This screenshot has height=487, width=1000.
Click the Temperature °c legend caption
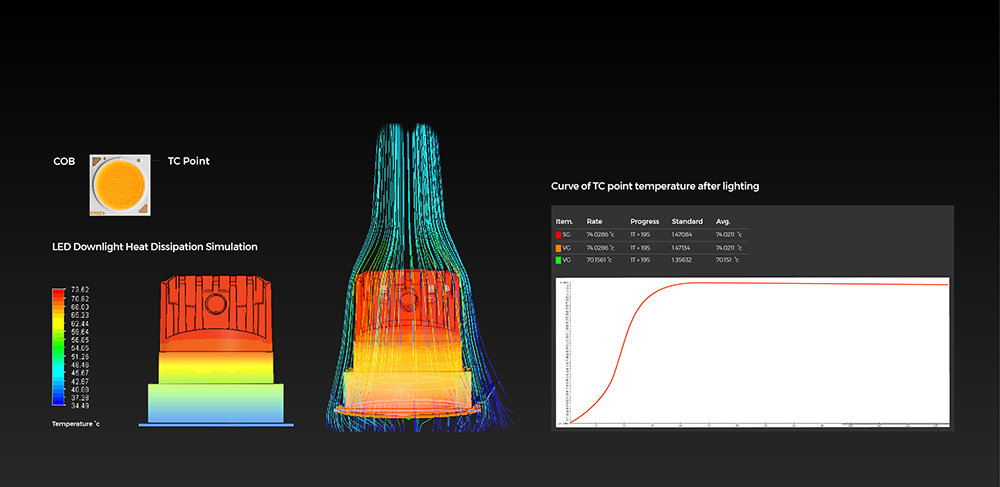(x=76, y=424)
